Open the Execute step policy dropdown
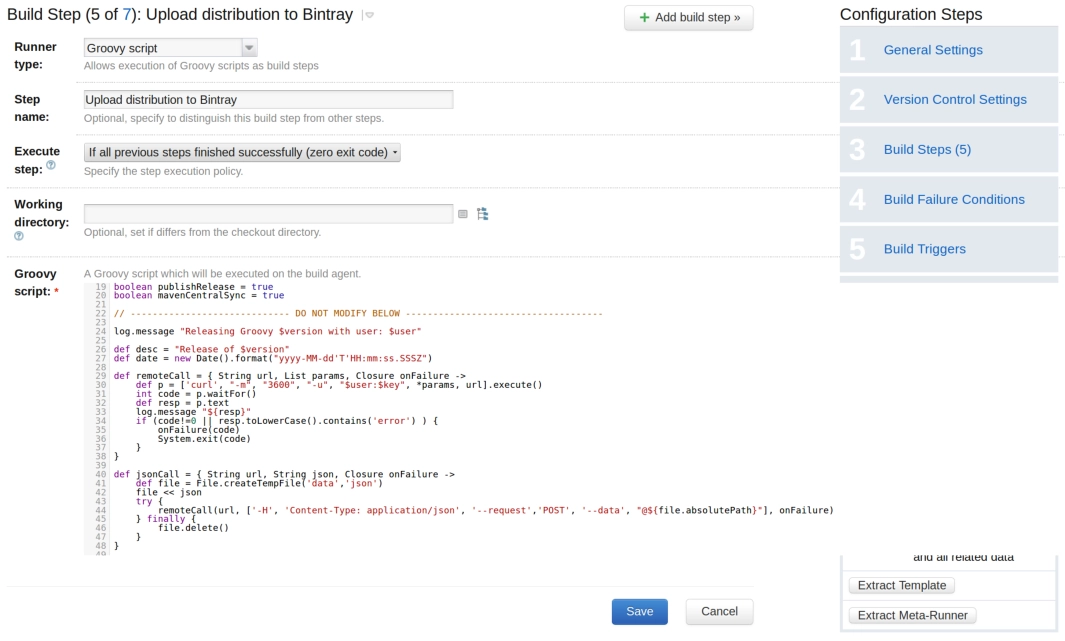Image resolution: width=1065 pixels, height=641 pixels. [242, 152]
